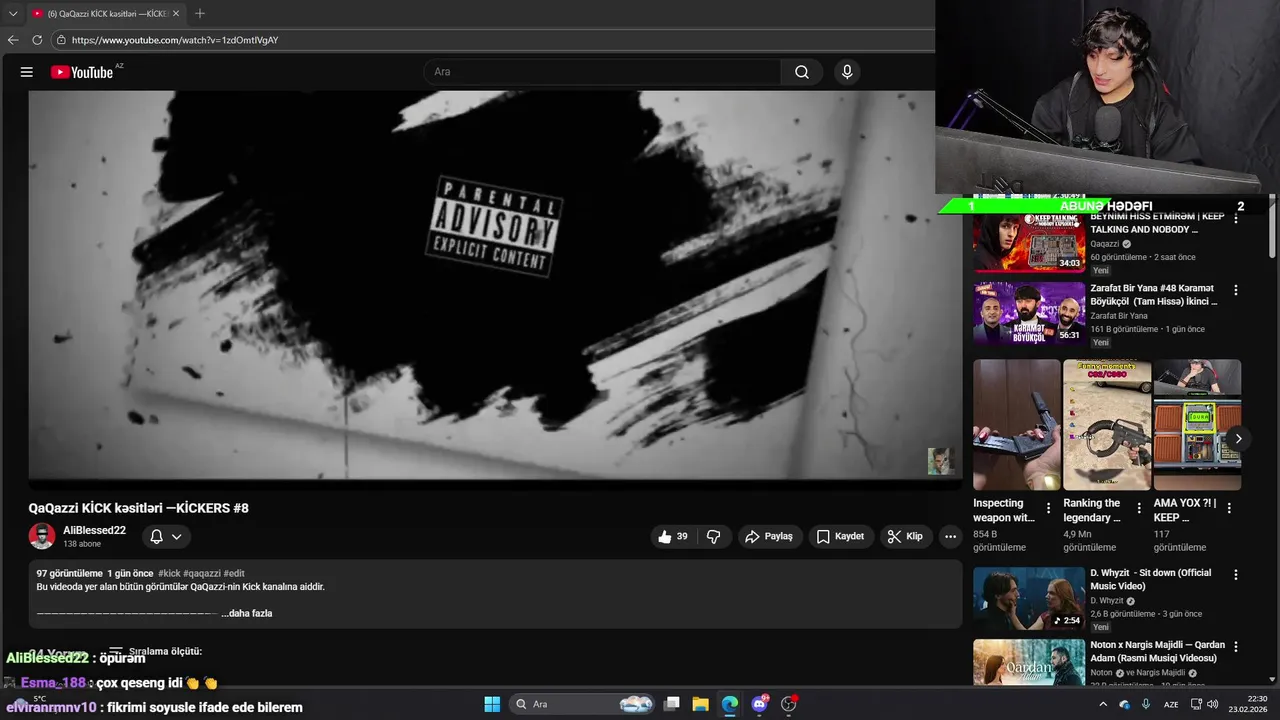Expand description with '...daha fazla'
Viewport: 1280px width, 720px height.
tap(246, 613)
